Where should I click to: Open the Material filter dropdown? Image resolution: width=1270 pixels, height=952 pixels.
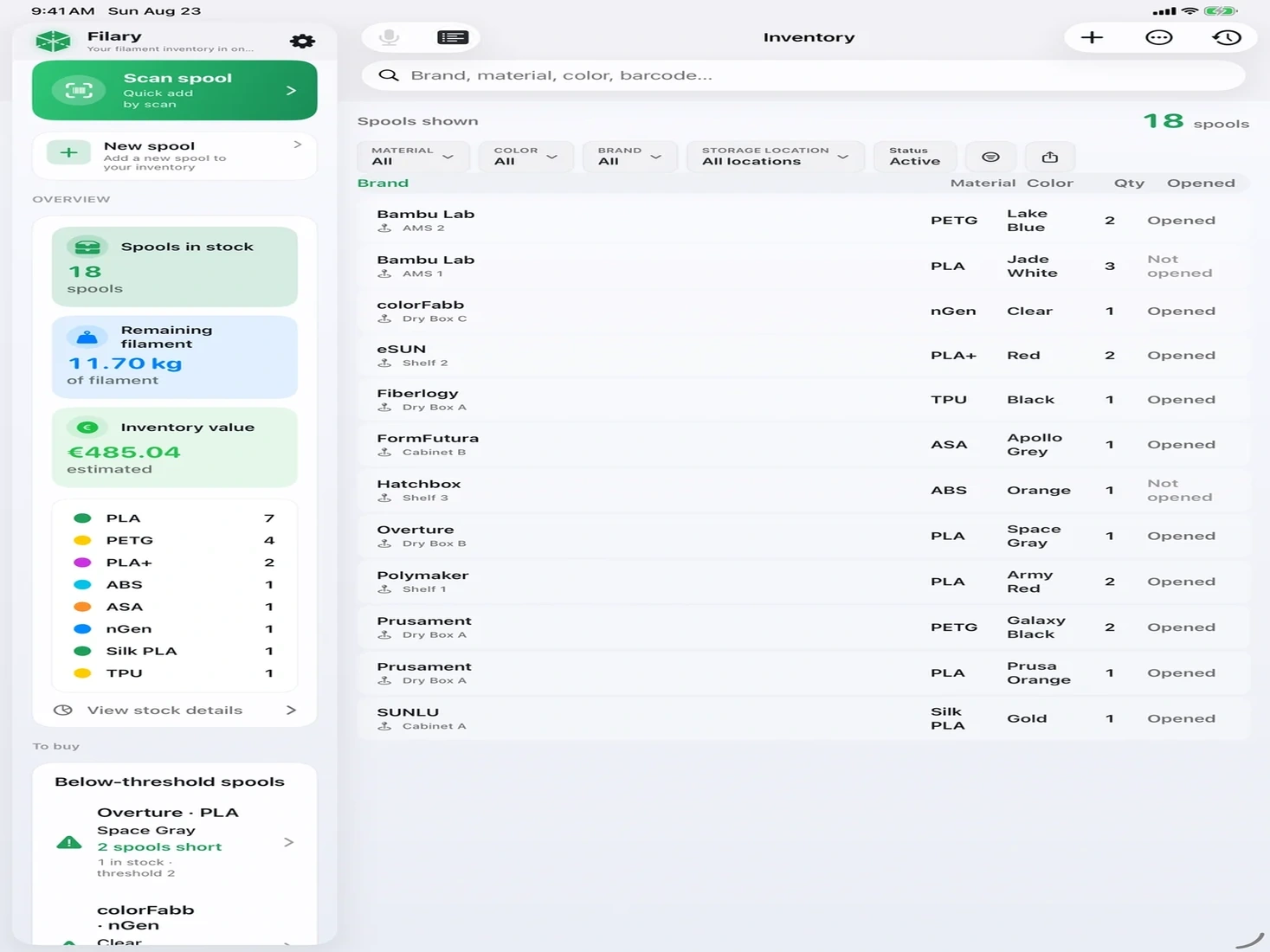(x=413, y=157)
